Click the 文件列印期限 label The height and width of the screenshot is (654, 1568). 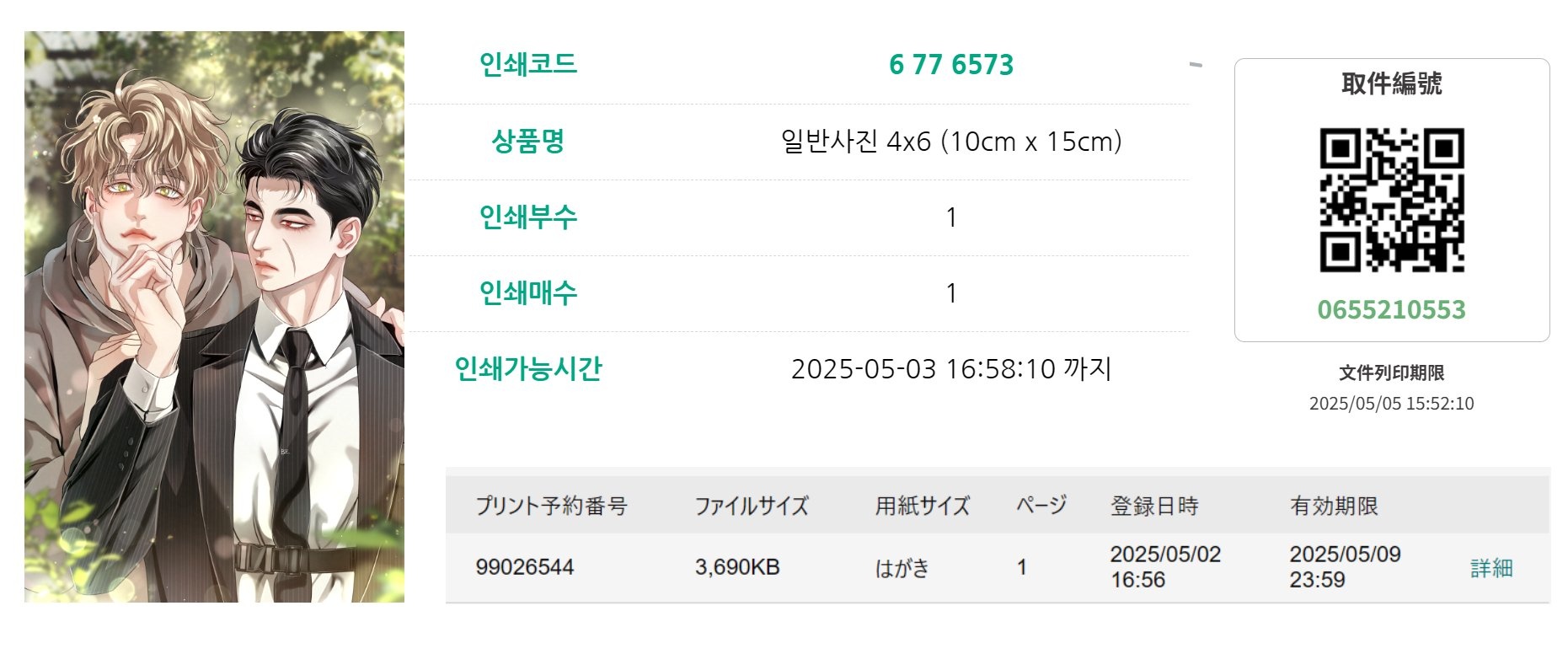1392,373
